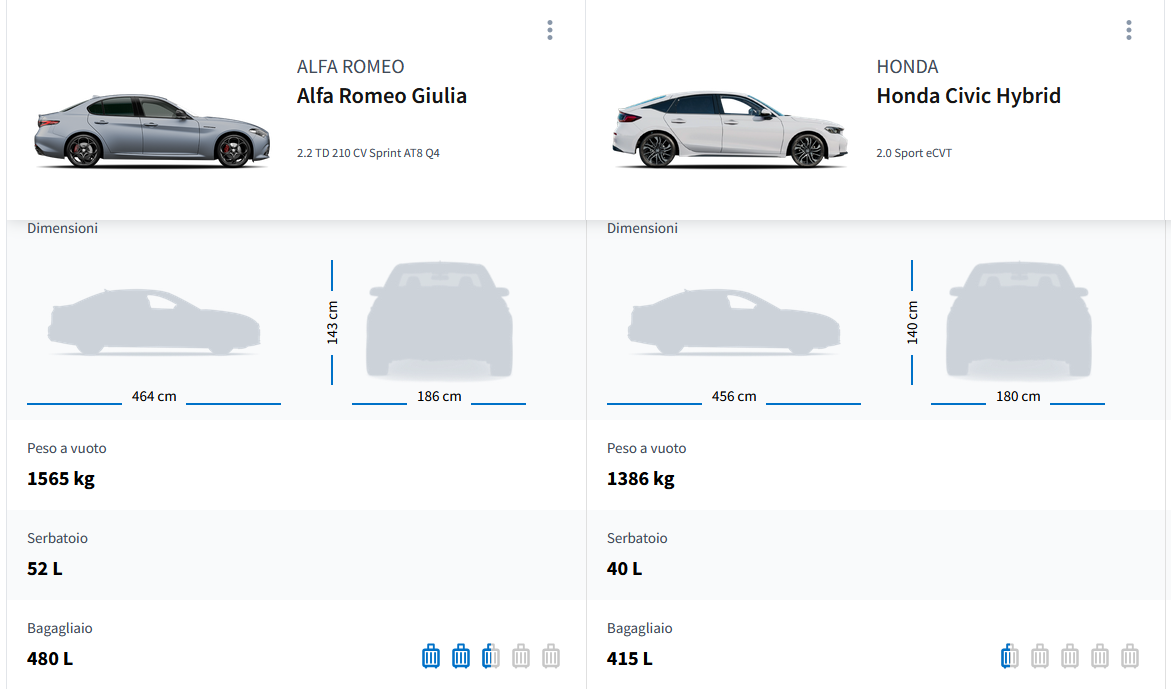Click last gray suitcase icon for Civic
The width and height of the screenshot is (1171, 689).
[1130, 656]
